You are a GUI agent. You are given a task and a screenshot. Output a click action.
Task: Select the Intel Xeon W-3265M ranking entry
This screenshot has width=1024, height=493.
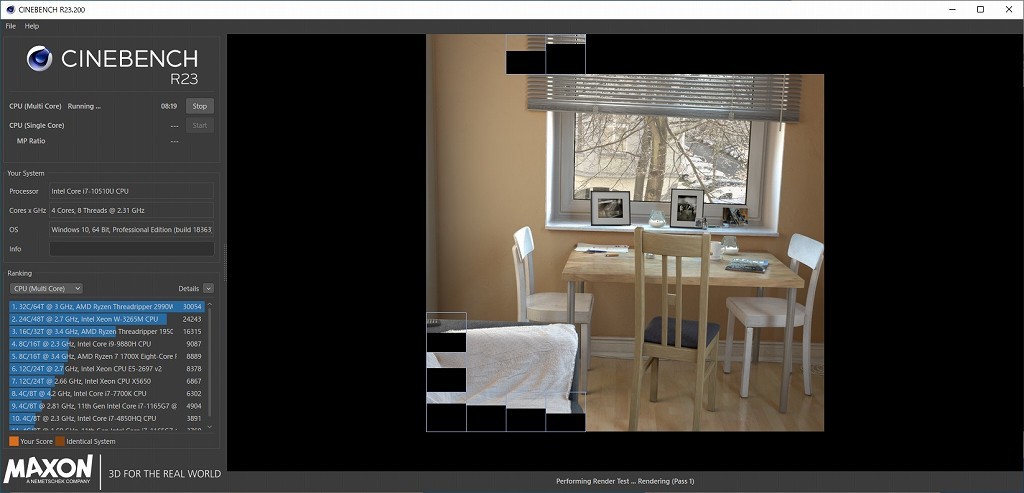[x=107, y=319]
